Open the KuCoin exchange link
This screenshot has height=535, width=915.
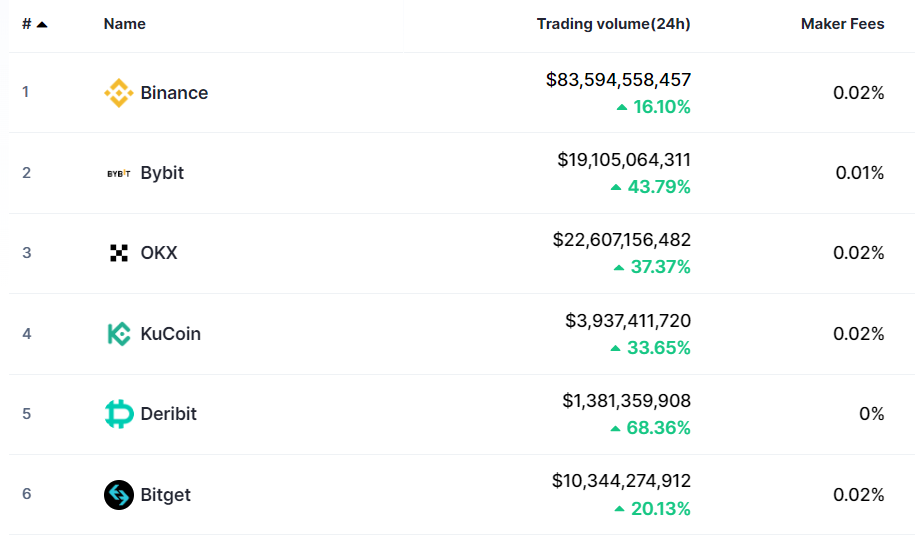[170, 334]
